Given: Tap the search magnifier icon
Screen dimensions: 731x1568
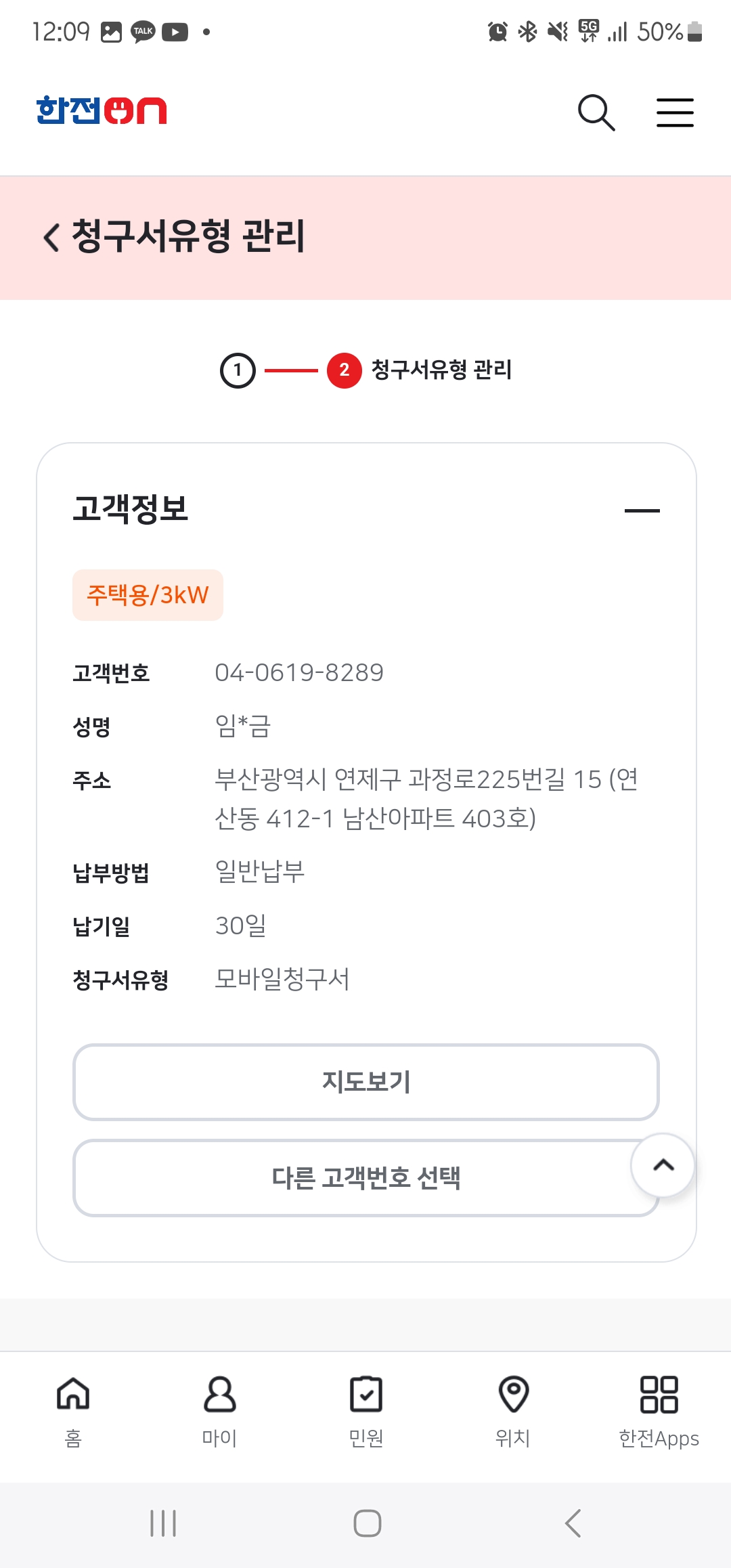Looking at the screenshot, I should (596, 112).
